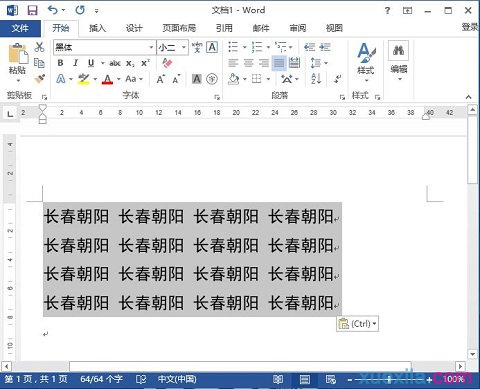Open Font dialog launcher
Viewport: 480px width, 389px height.
click(217, 97)
